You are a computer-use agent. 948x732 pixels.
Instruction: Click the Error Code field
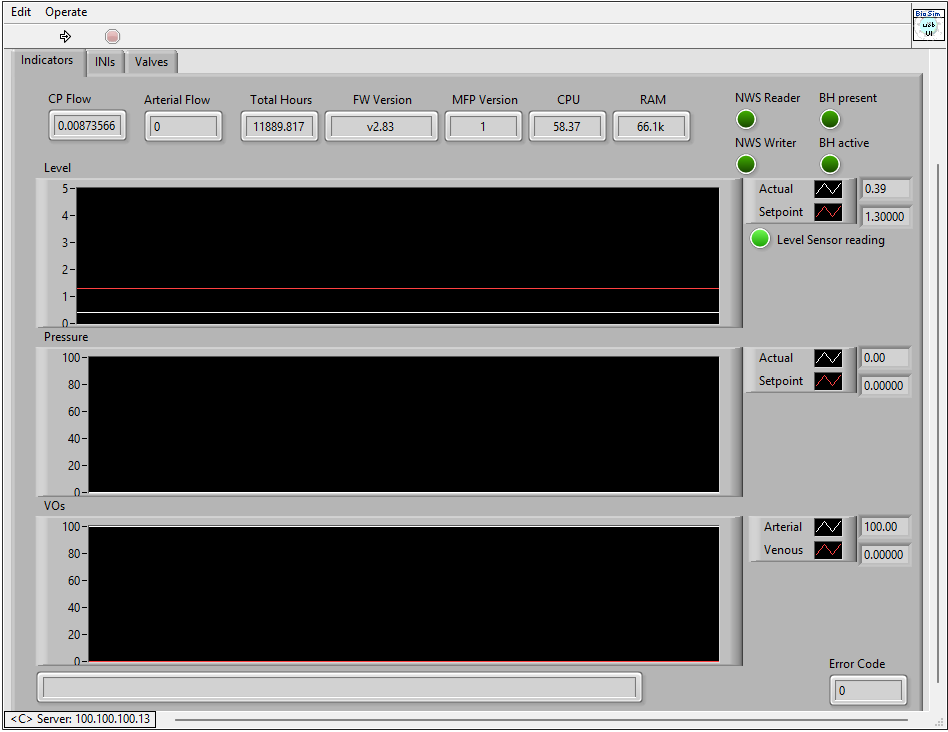(868, 691)
